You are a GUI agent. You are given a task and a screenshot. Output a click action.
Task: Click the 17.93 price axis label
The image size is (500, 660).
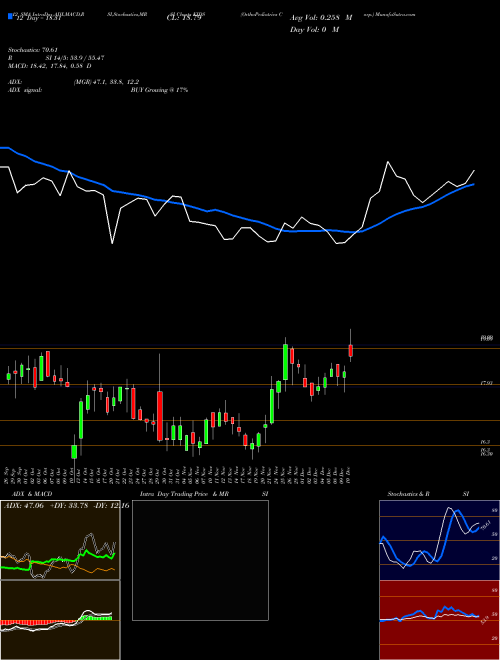click(x=486, y=383)
